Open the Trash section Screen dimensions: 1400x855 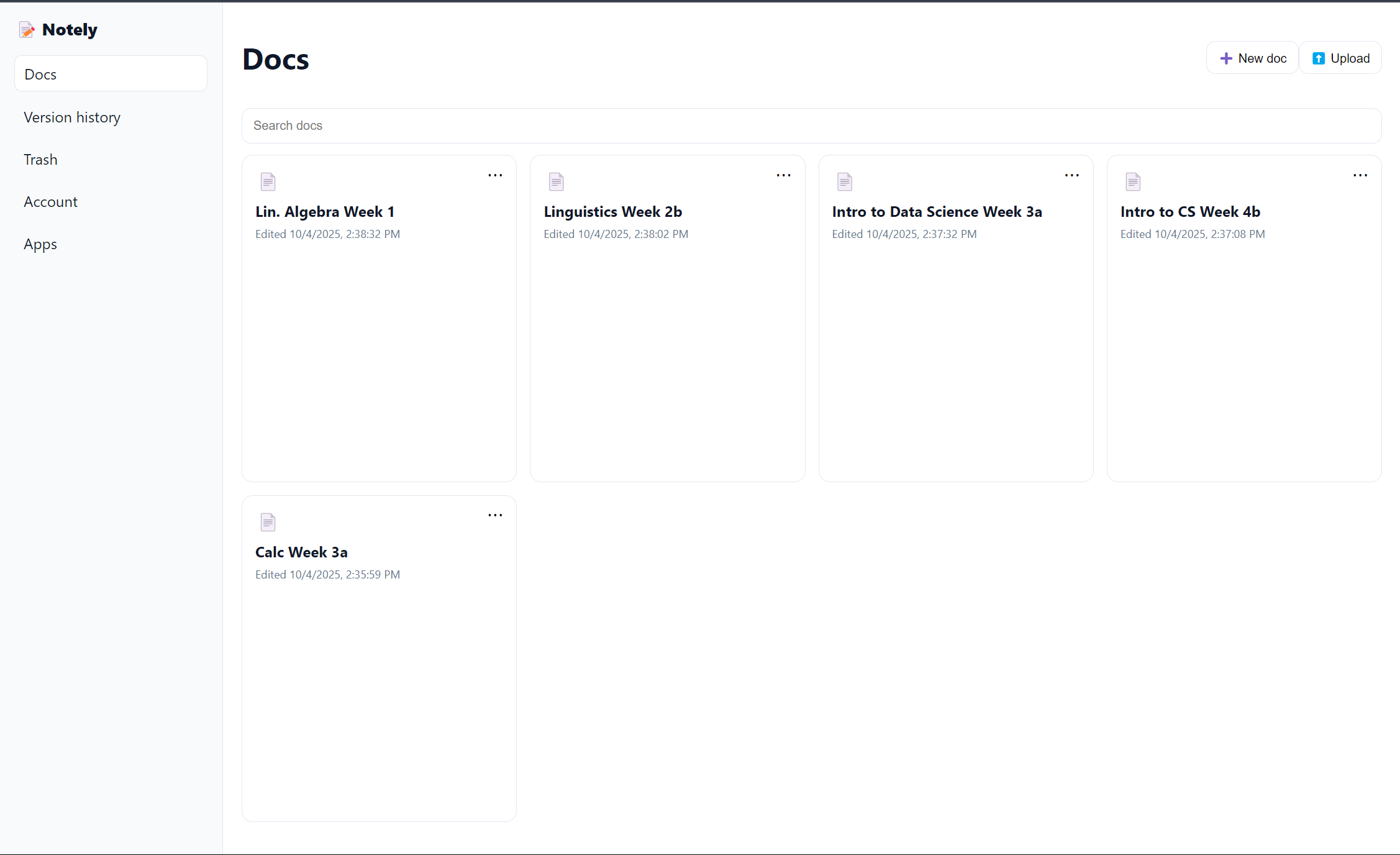[40, 160]
